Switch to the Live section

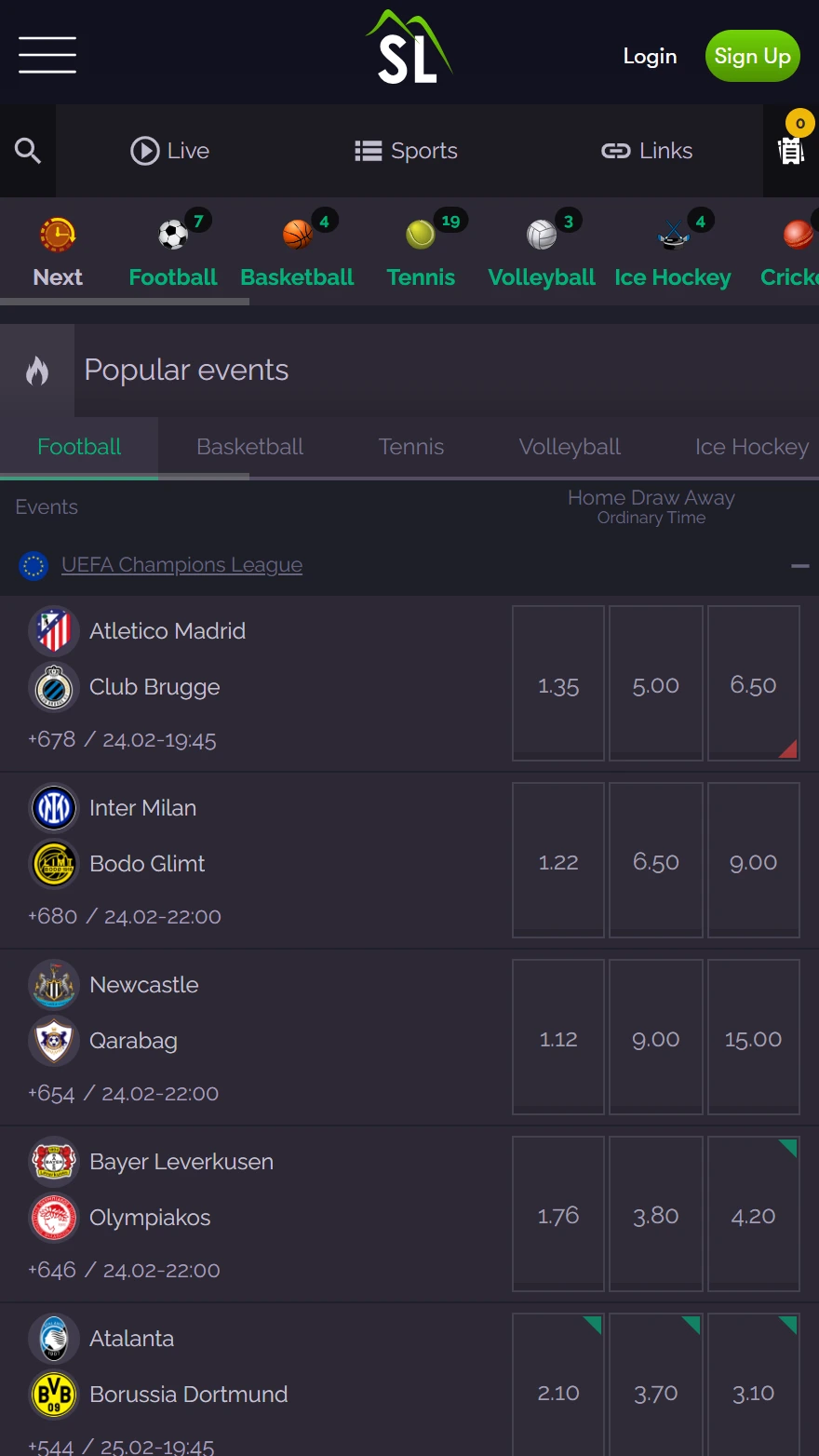(169, 151)
